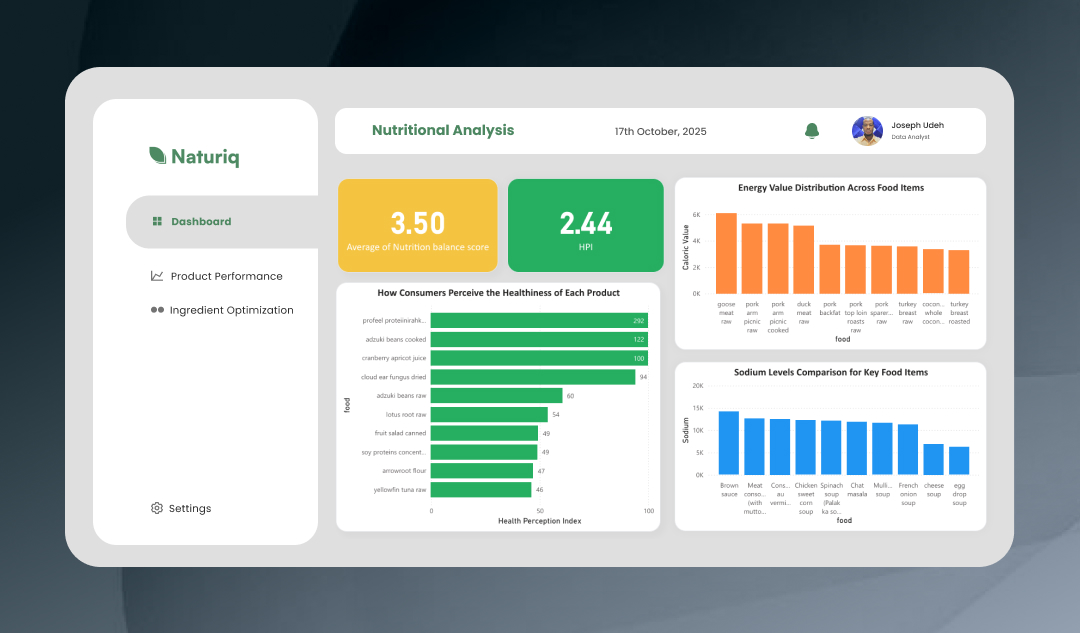This screenshot has width=1080, height=633.
Task: Click the Naturiq leaf logo icon
Action: pos(158,156)
